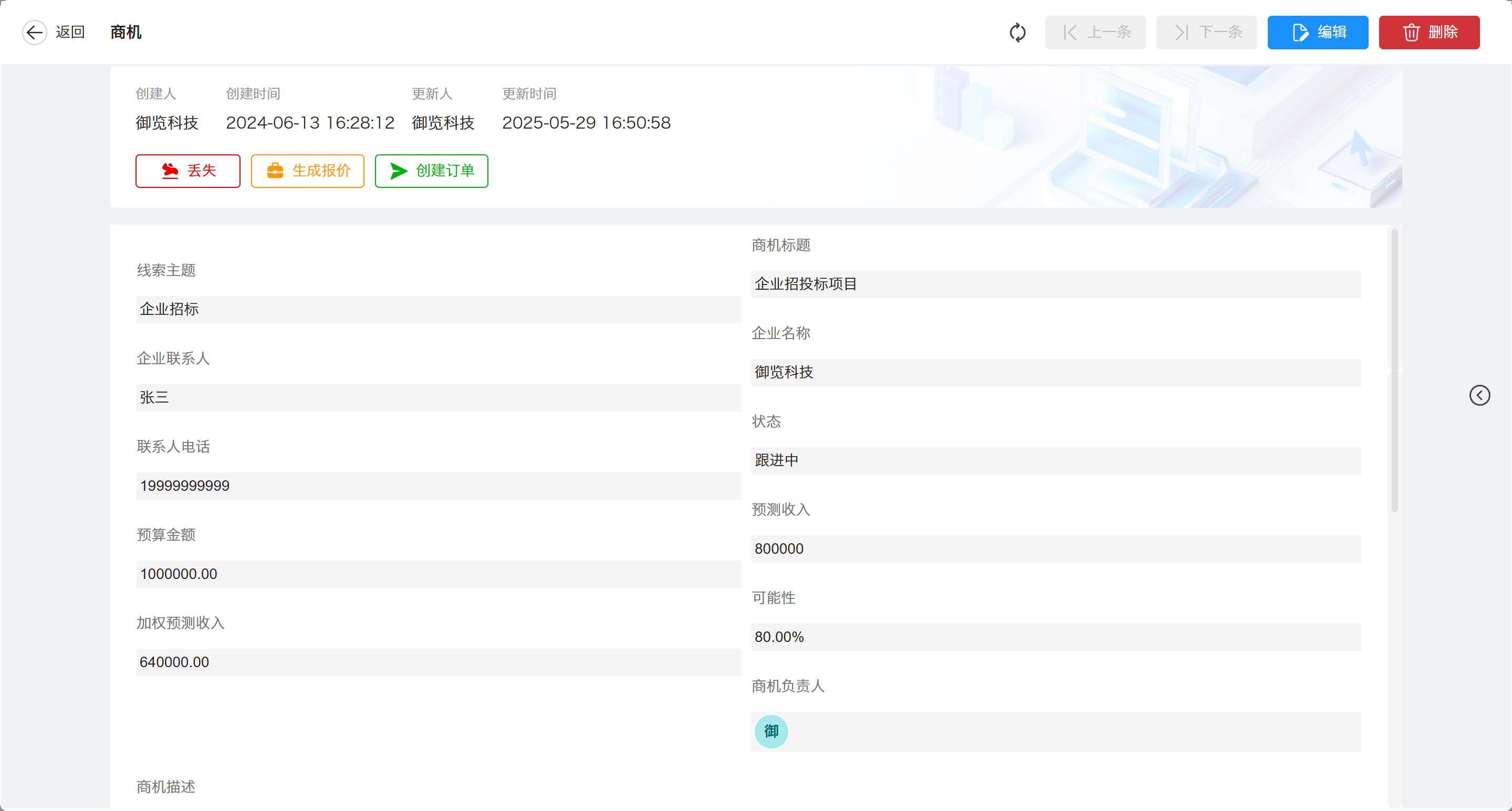The height and width of the screenshot is (811, 1512).
Task: Mark opportunity as 丢失 lost
Action: (x=188, y=171)
